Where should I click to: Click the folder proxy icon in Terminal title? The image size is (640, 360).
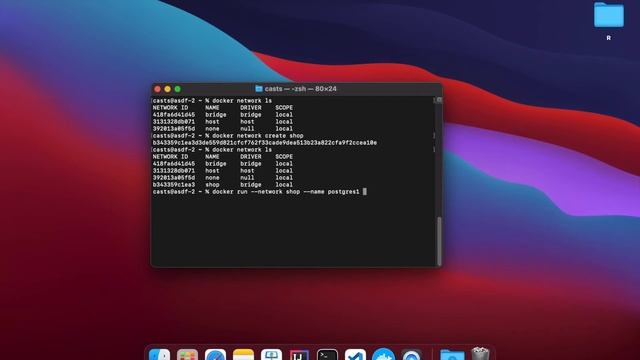[x=258, y=89]
